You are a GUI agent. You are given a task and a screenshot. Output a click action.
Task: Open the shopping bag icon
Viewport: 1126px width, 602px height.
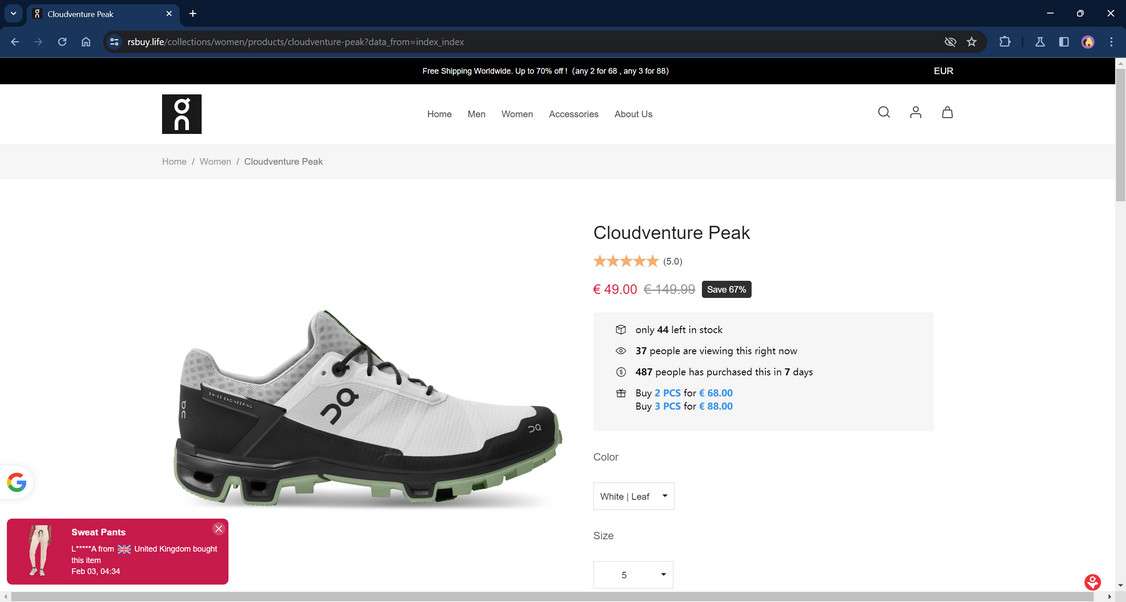(947, 112)
